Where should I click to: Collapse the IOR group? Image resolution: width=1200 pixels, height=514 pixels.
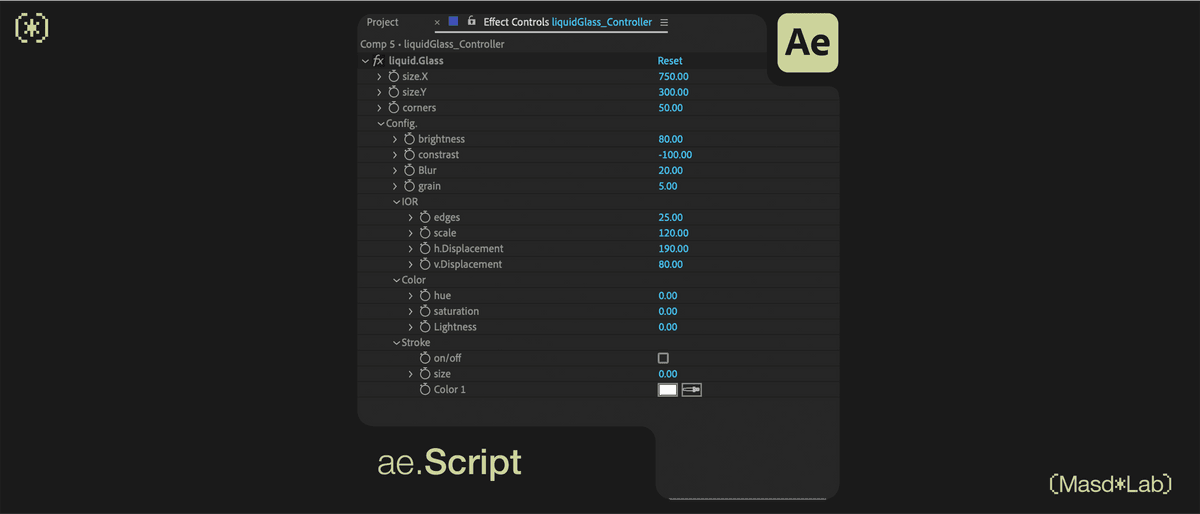click(396, 202)
